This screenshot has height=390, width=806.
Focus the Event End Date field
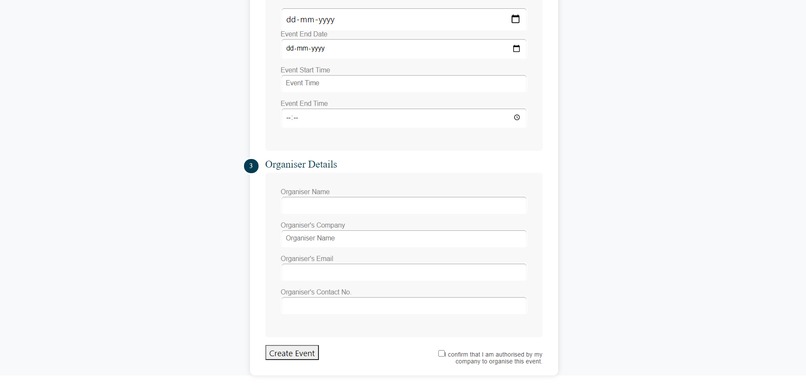404,48
